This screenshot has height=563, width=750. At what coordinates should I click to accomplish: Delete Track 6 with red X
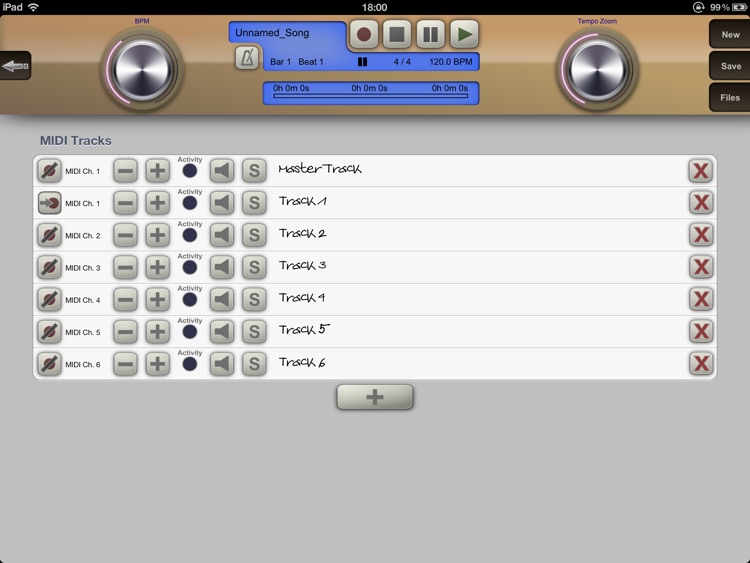click(701, 364)
